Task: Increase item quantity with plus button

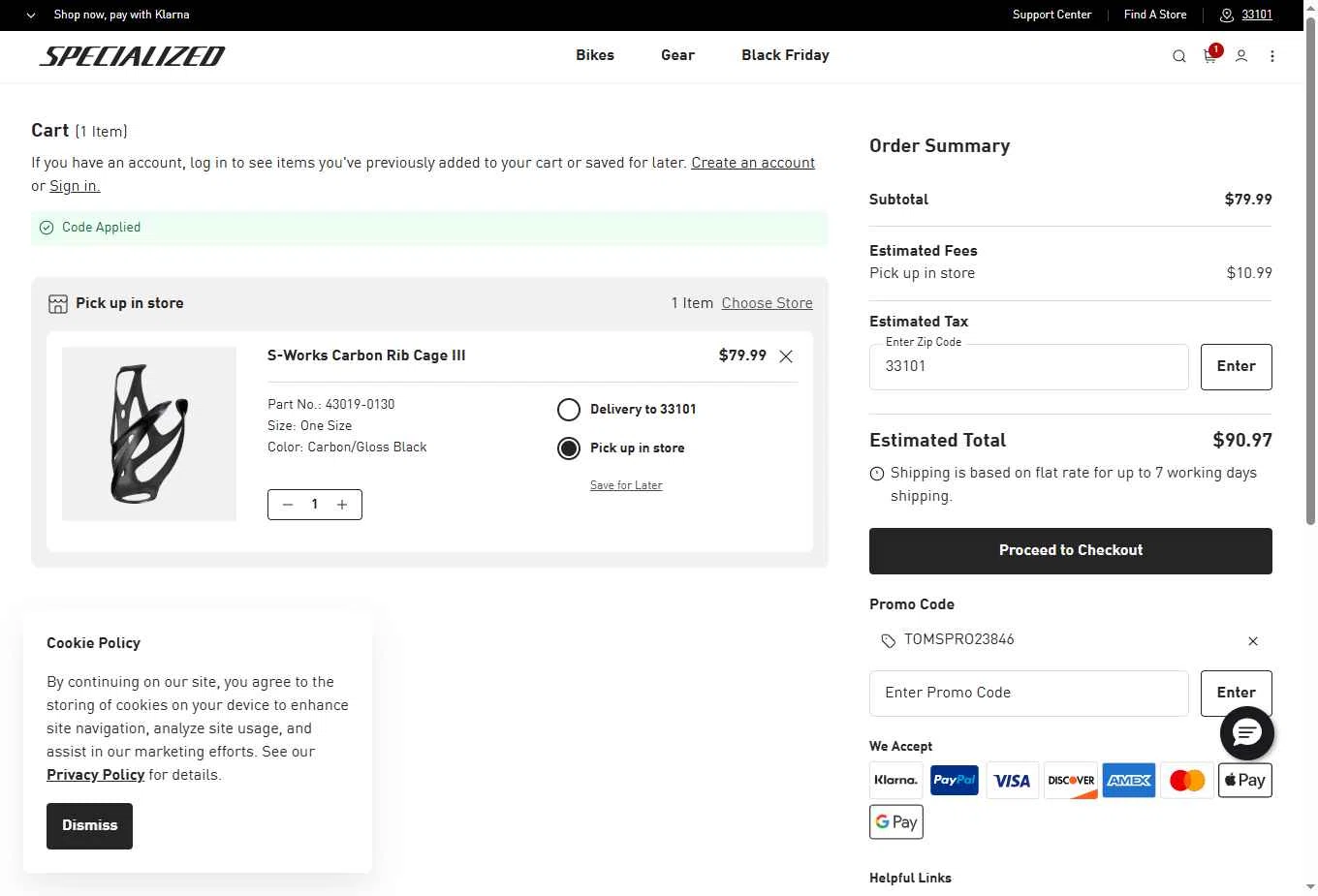Action: 342,505
